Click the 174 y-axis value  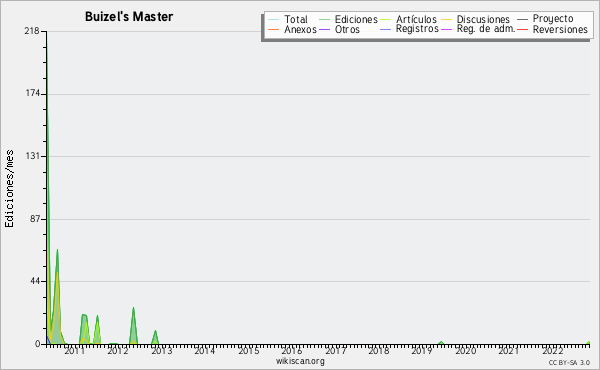(x=32, y=94)
